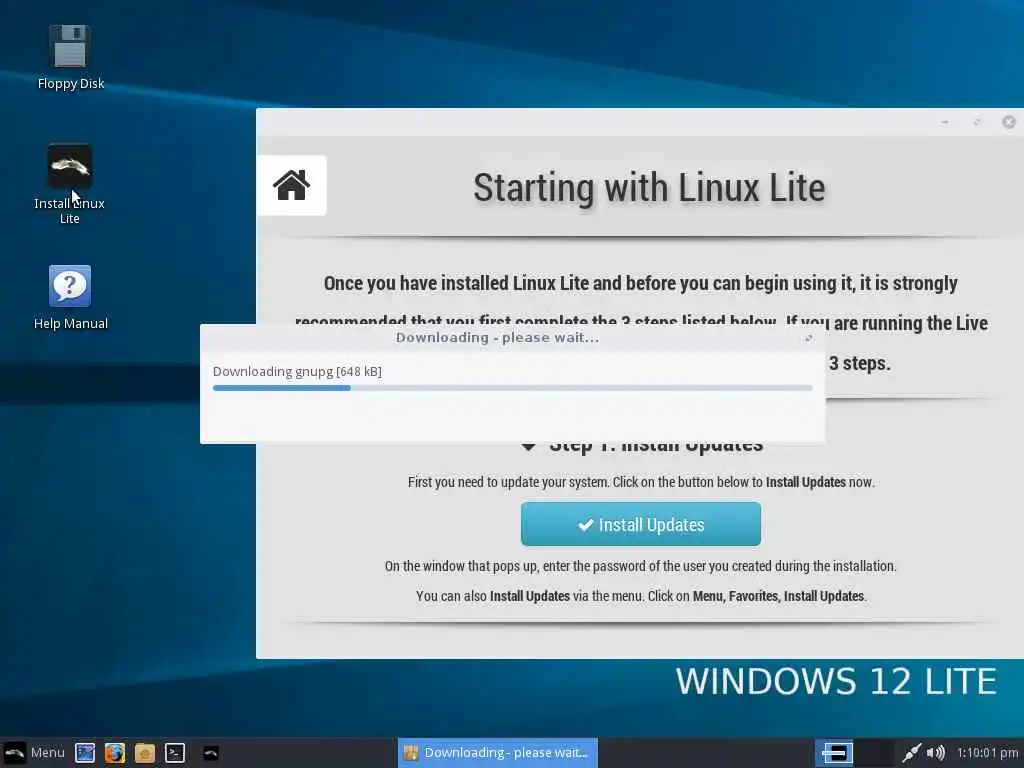The height and width of the screenshot is (768, 1024).
Task: Close the Starting with Linux Lite window
Action: [x=1009, y=122]
